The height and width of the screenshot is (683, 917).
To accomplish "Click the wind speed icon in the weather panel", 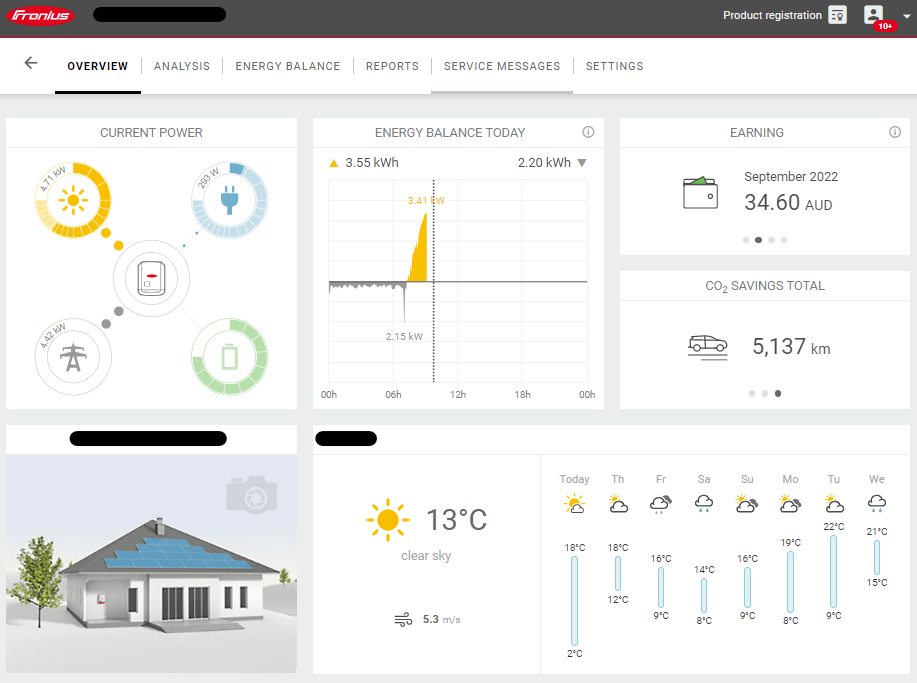I will [403, 618].
